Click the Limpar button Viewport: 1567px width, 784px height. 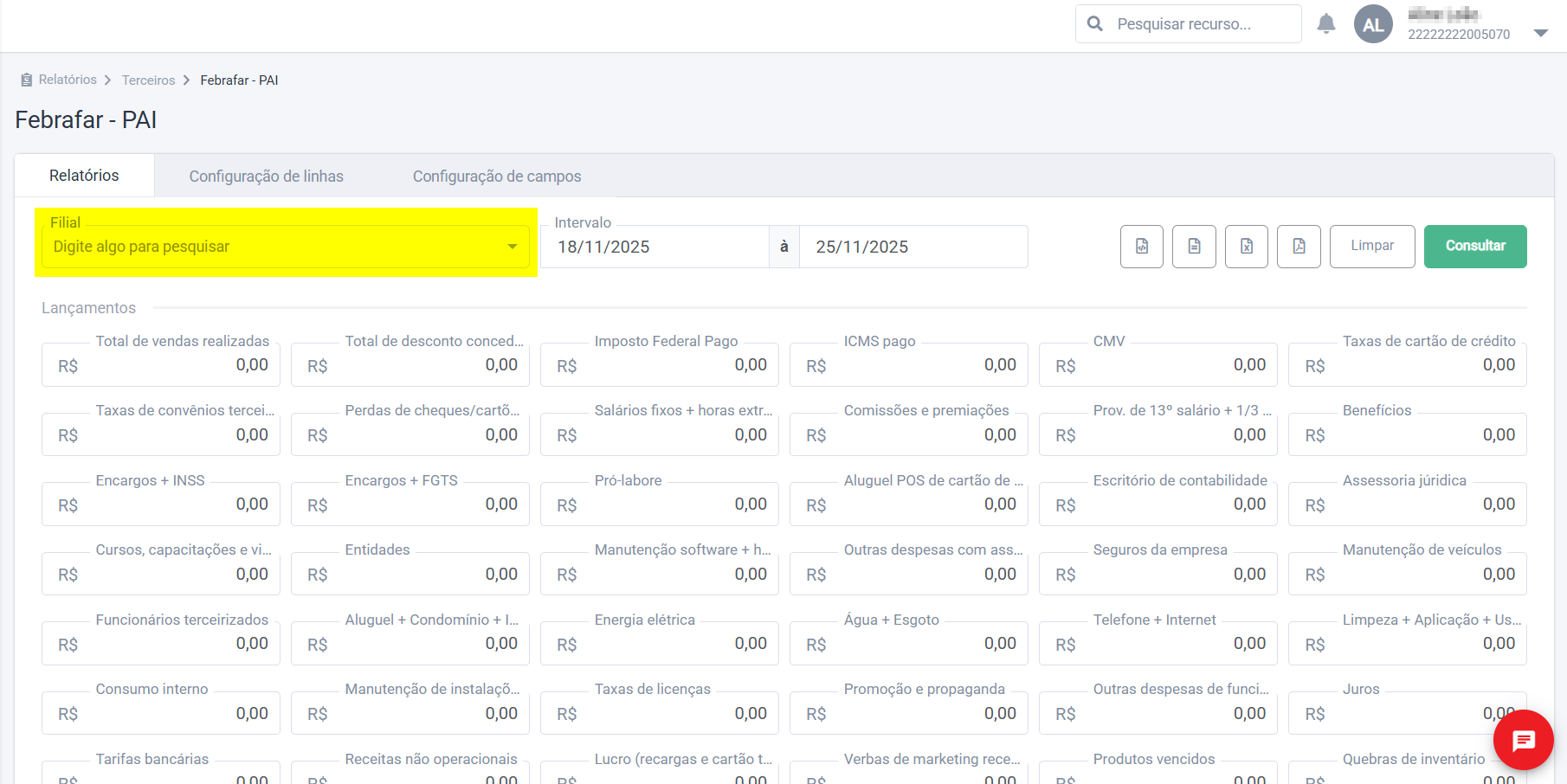(x=1372, y=247)
